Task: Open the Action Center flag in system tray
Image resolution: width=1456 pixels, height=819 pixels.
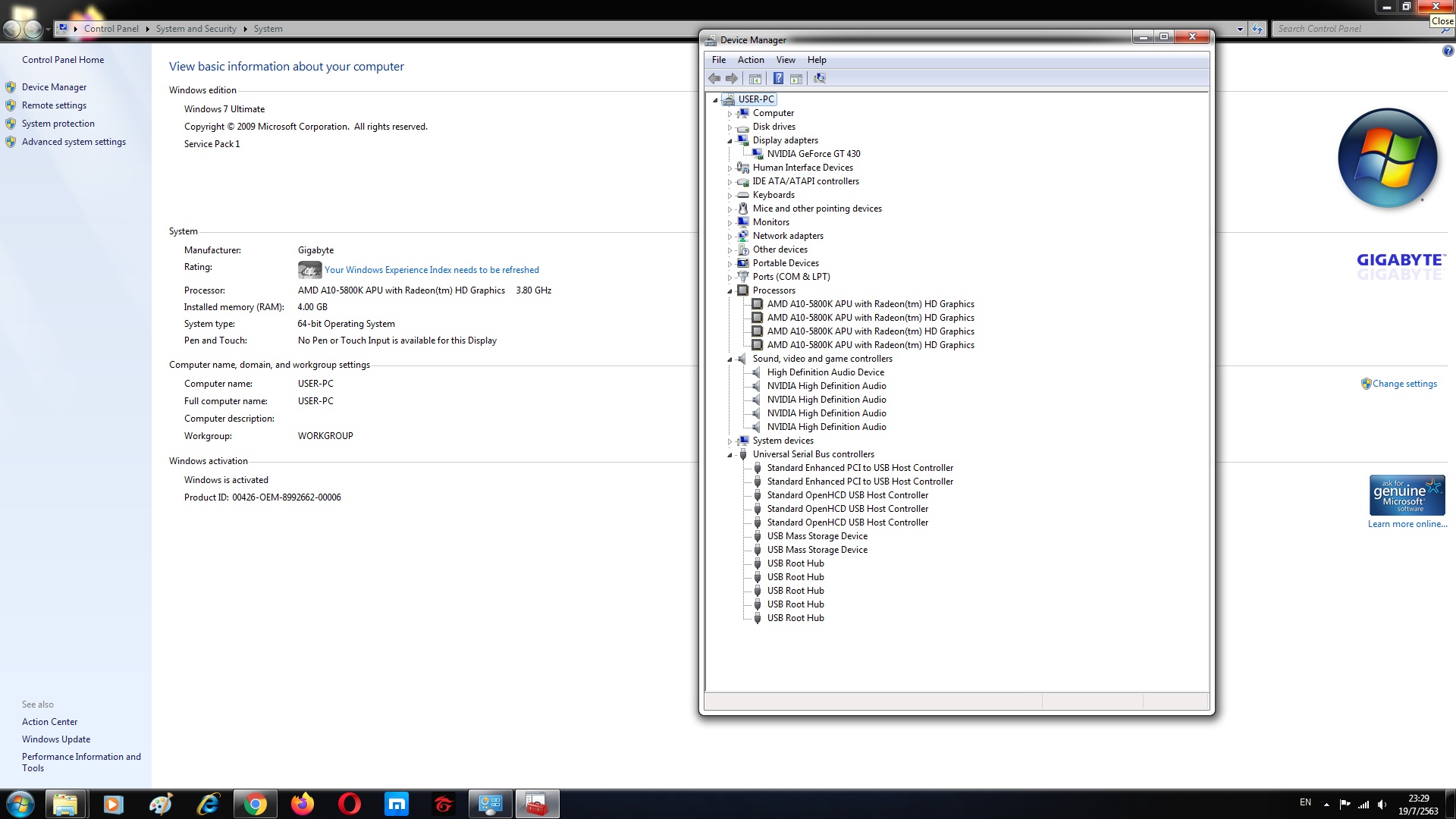Action: coord(1345,804)
